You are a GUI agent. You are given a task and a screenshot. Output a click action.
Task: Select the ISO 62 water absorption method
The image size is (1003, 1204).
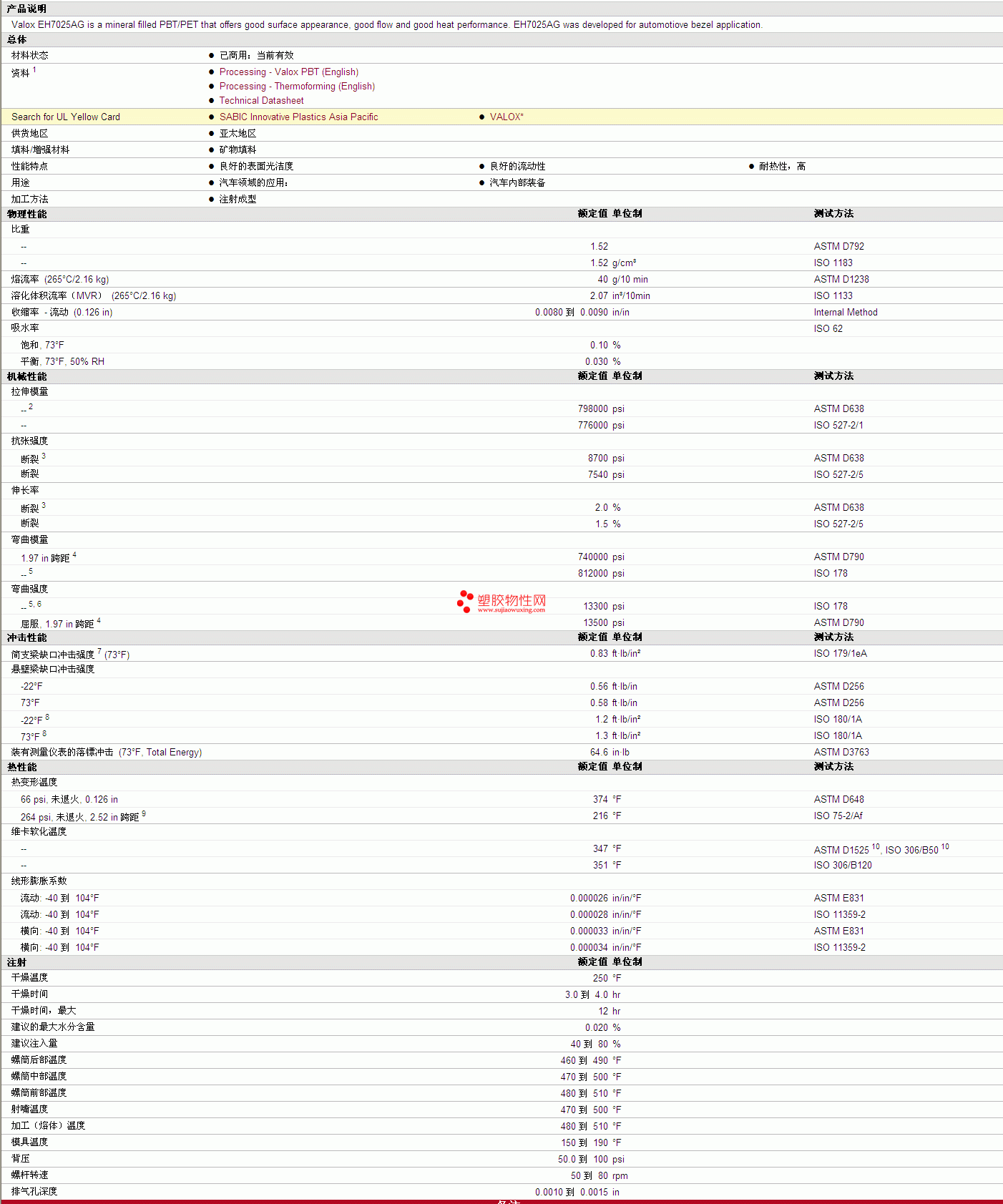click(828, 328)
